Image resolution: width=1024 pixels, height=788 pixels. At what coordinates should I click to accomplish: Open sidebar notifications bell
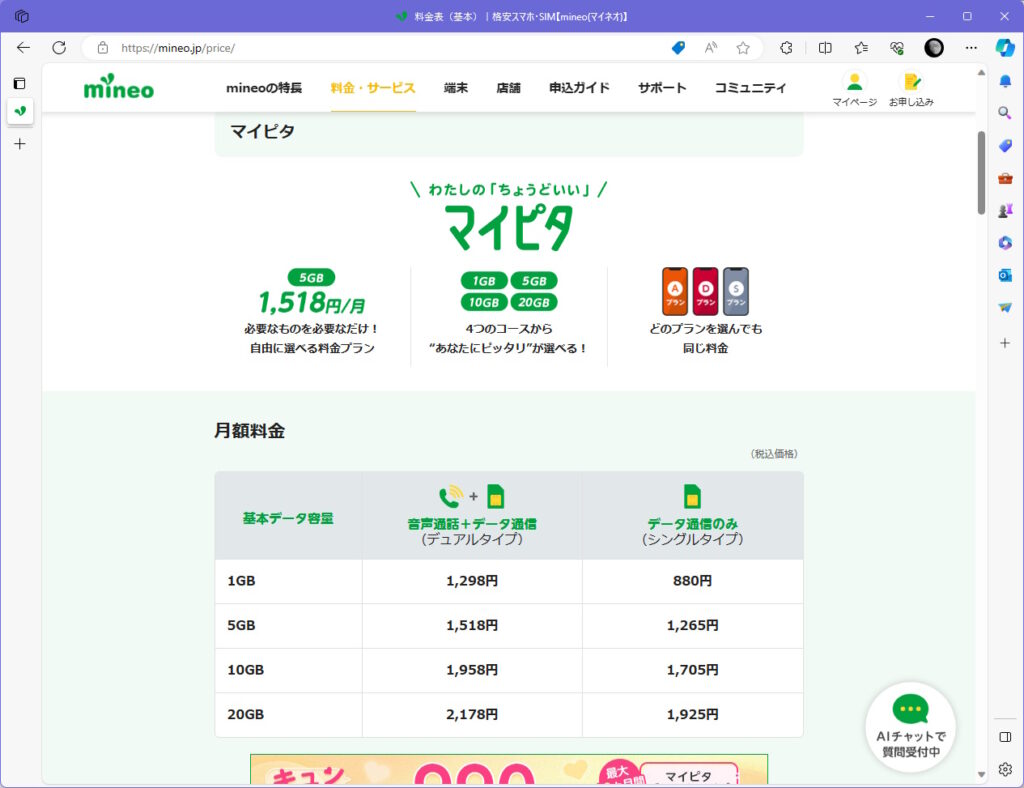[1005, 81]
